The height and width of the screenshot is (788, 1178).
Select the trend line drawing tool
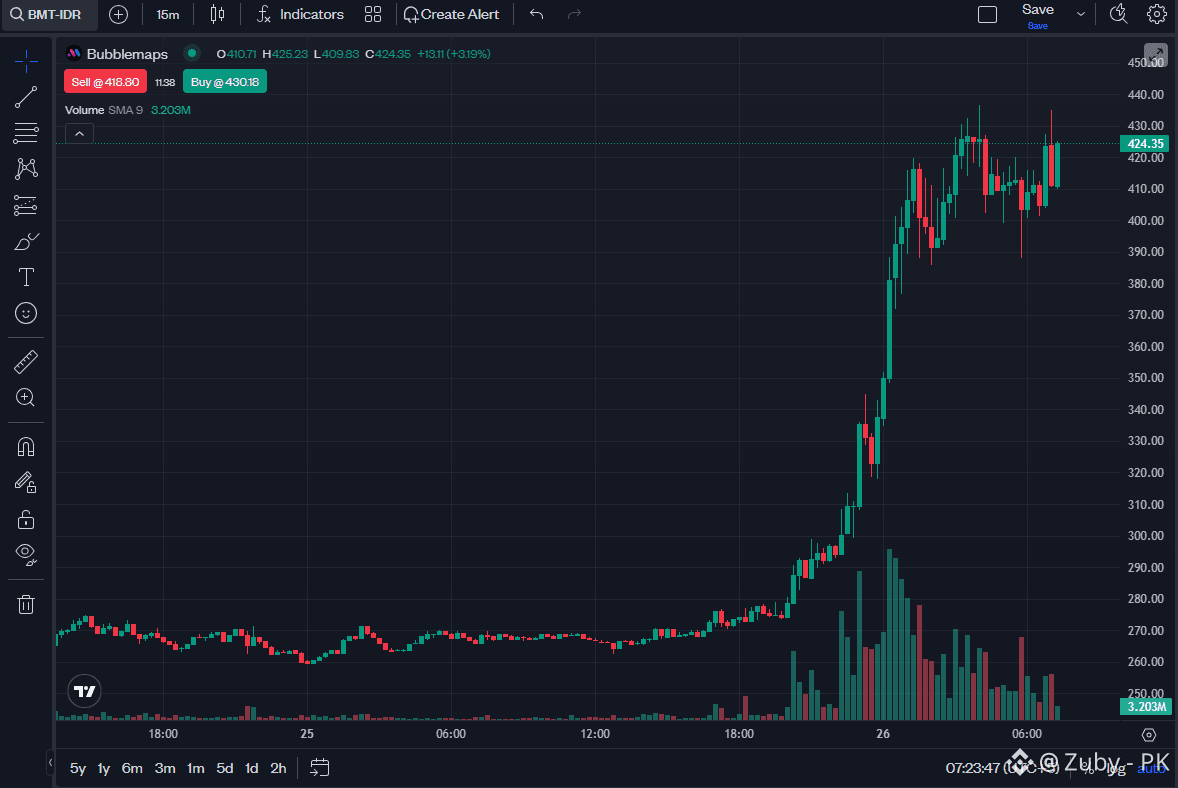26,97
